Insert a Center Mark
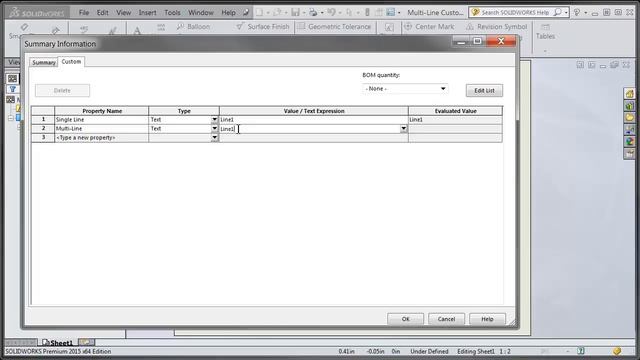 (429, 27)
